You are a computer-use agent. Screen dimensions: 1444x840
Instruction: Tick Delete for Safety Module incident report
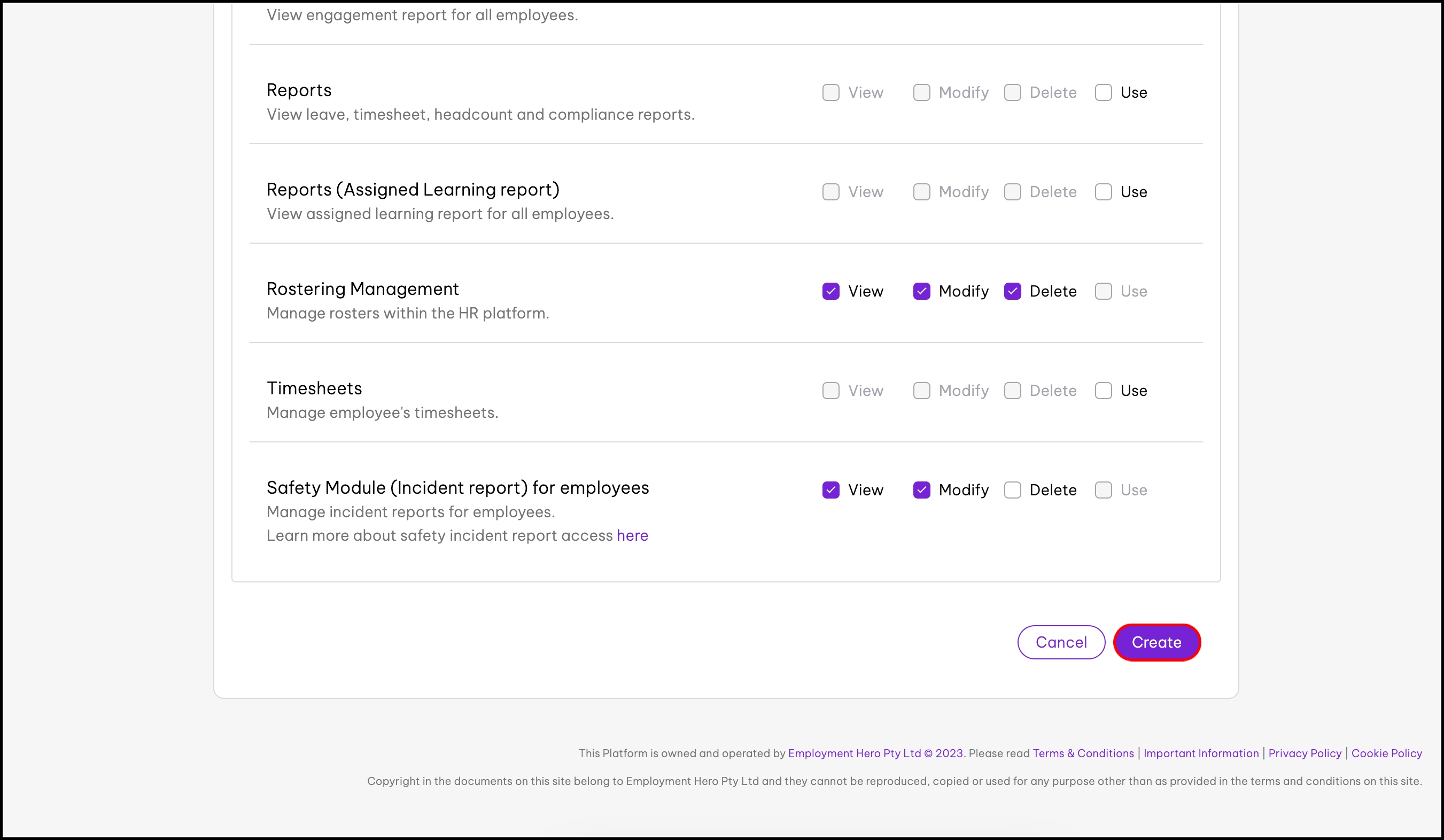(x=1012, y=490)
